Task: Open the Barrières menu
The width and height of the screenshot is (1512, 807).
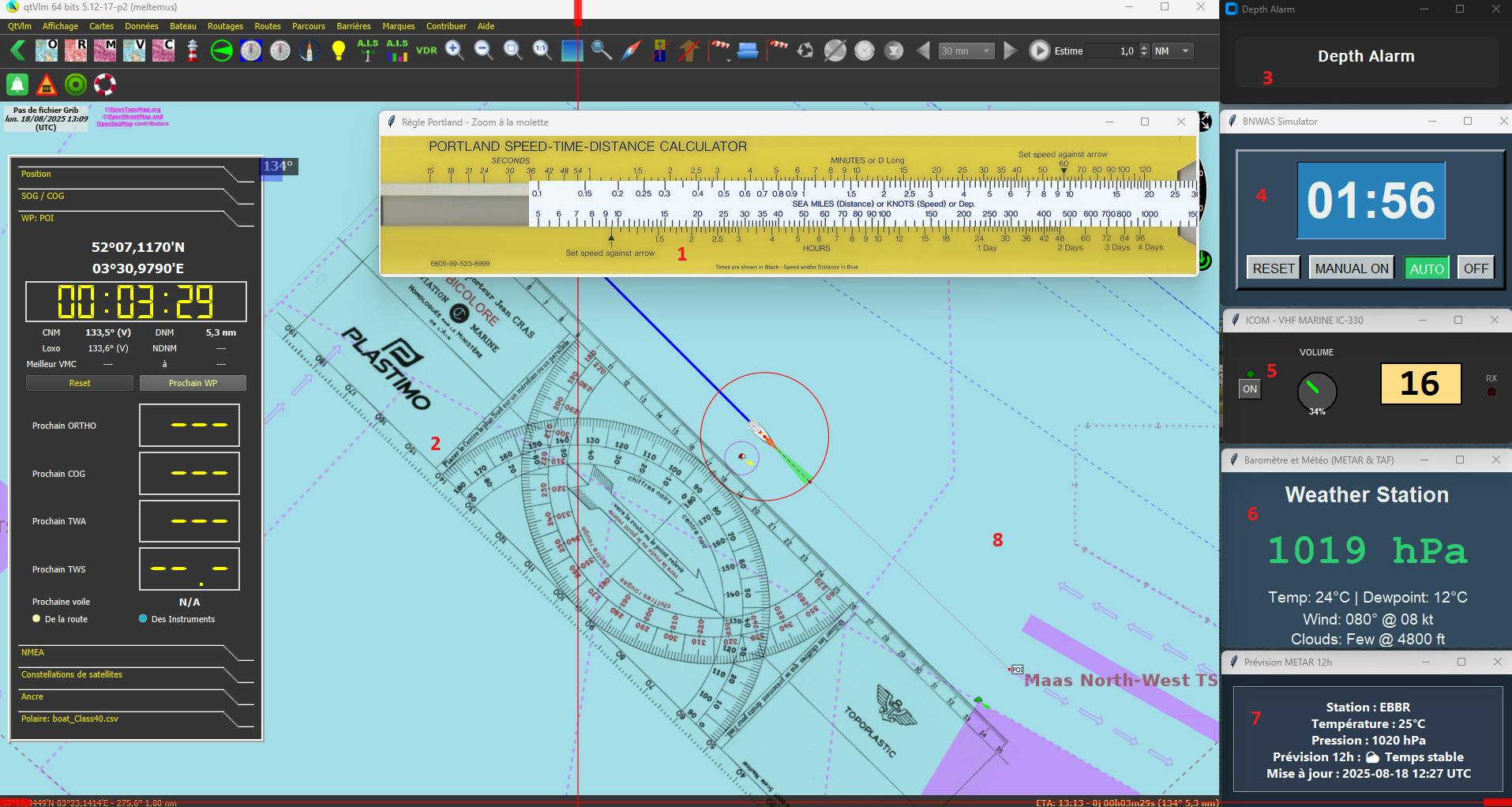Action: pyautogui.click(x=354, y=26)
